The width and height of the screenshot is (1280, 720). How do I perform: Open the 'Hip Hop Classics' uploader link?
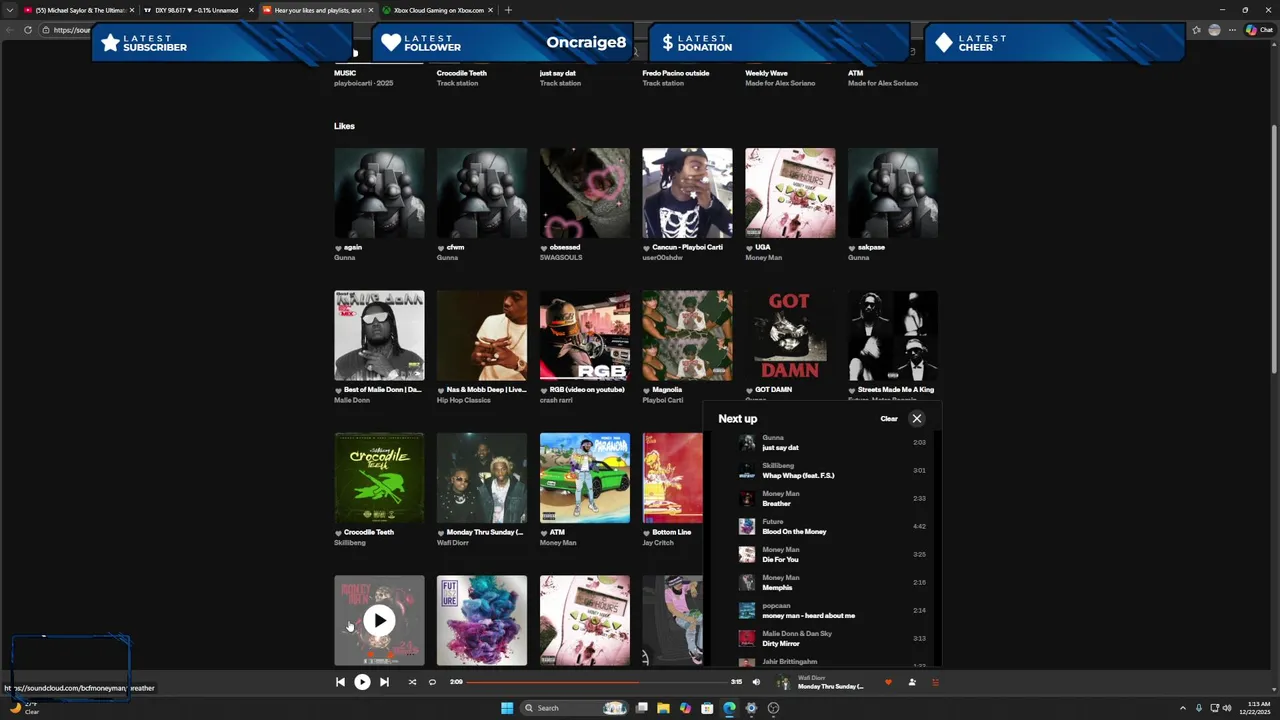pos(464,400)
